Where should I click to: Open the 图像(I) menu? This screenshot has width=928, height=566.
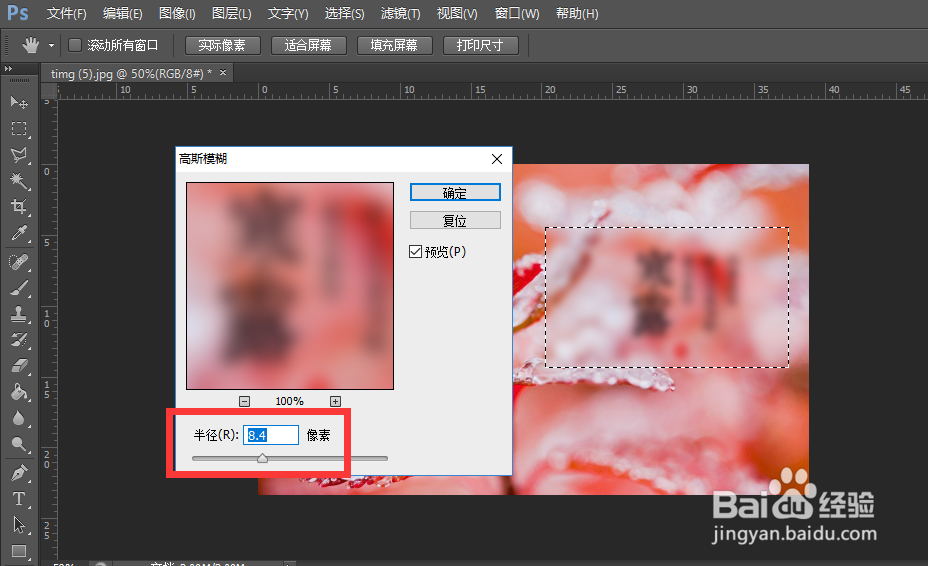177,13
